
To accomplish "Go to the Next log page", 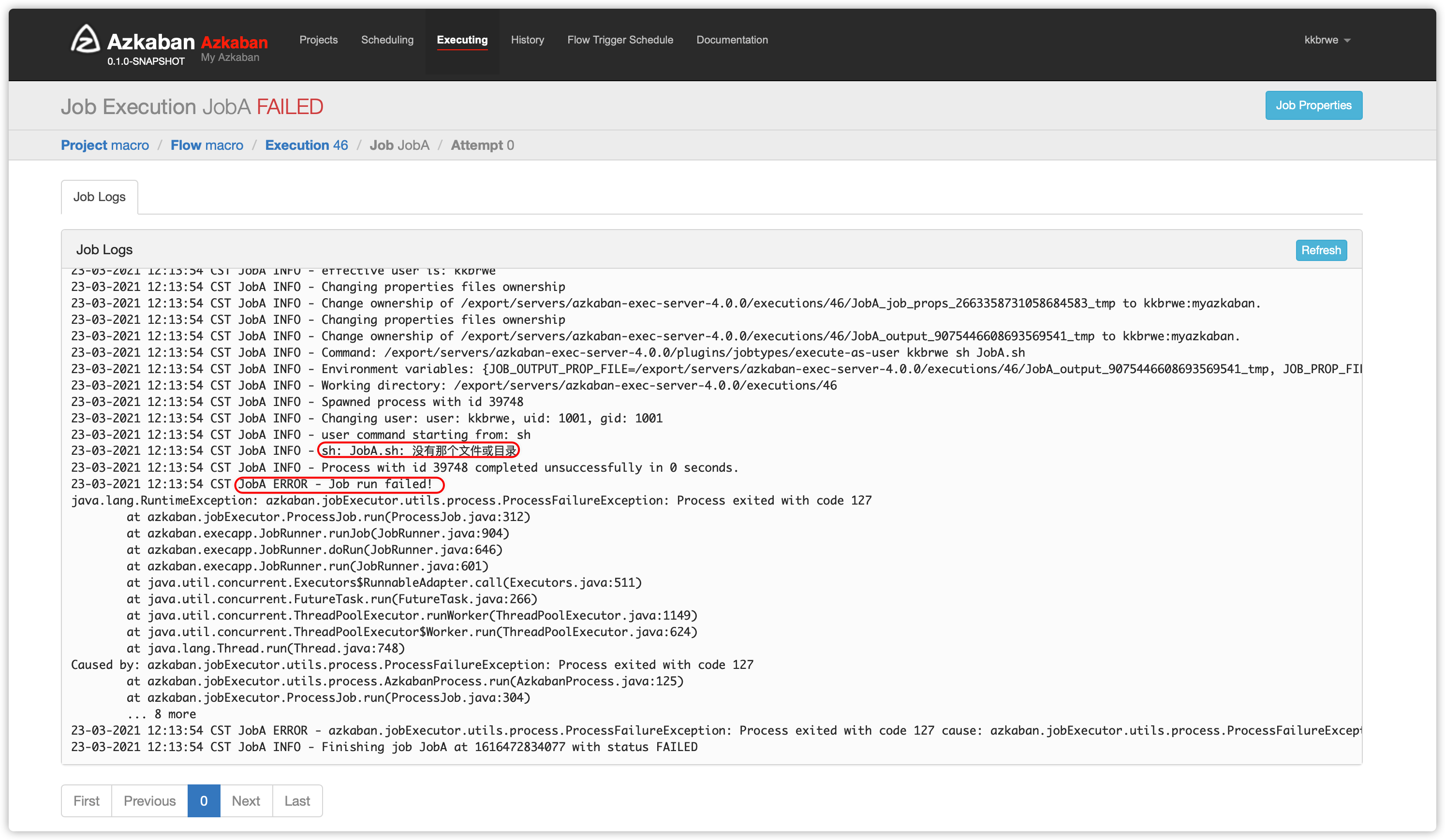I will pos(246,800).
